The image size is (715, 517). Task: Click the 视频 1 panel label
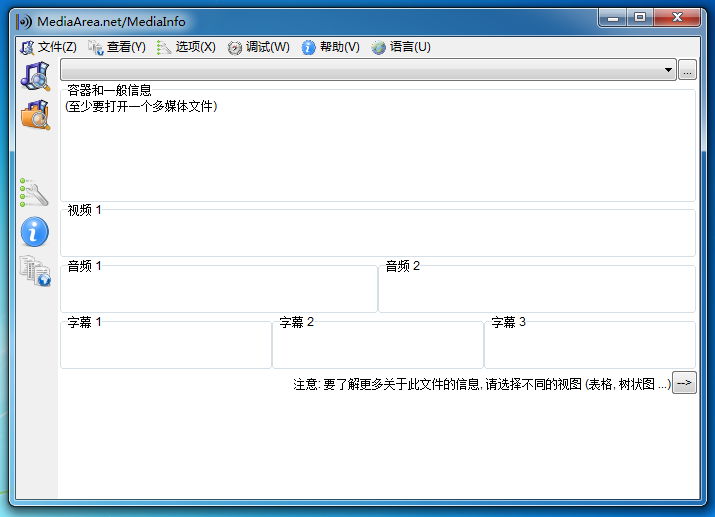tap(84, 210)
